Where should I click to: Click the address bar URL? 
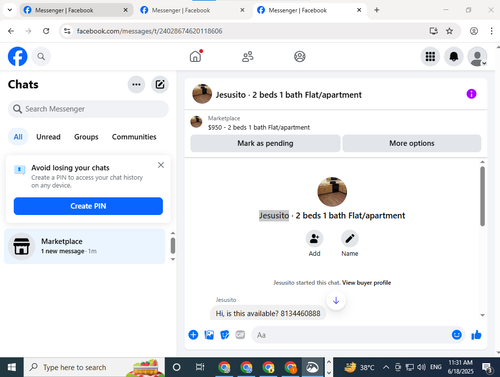click(x=149, y=31)
